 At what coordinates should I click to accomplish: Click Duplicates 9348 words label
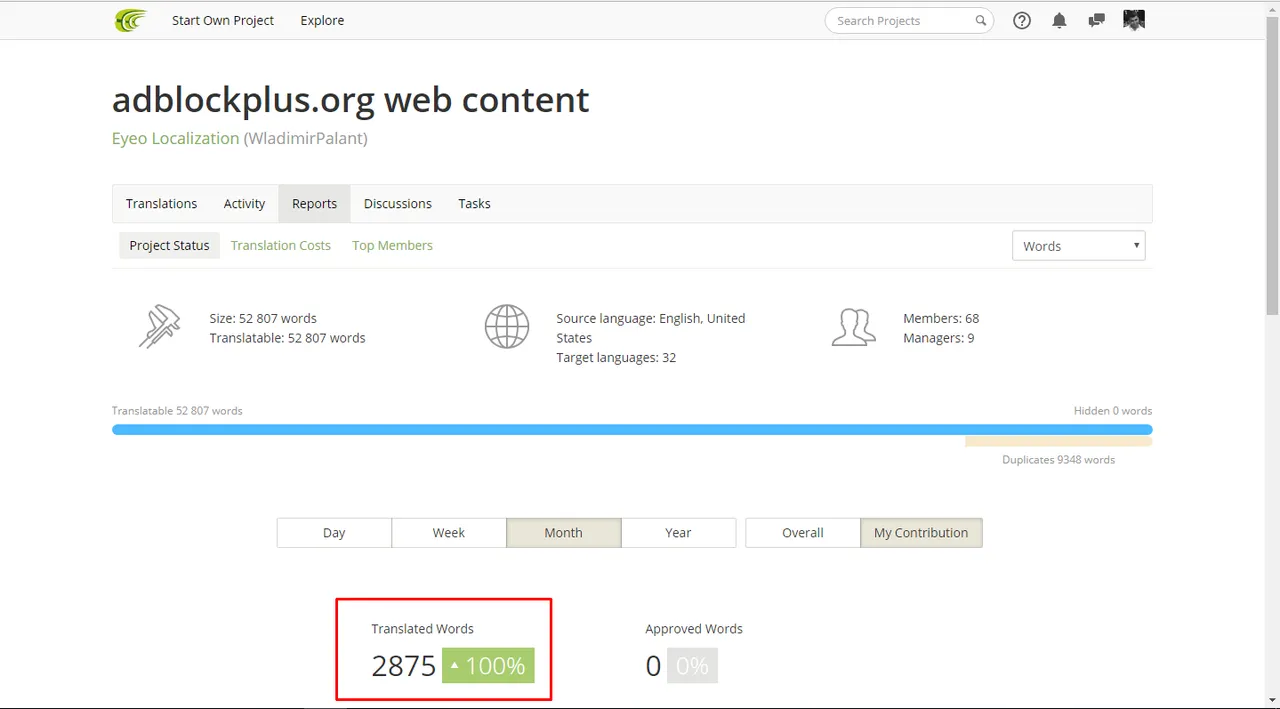click(x=1058, y=460)
